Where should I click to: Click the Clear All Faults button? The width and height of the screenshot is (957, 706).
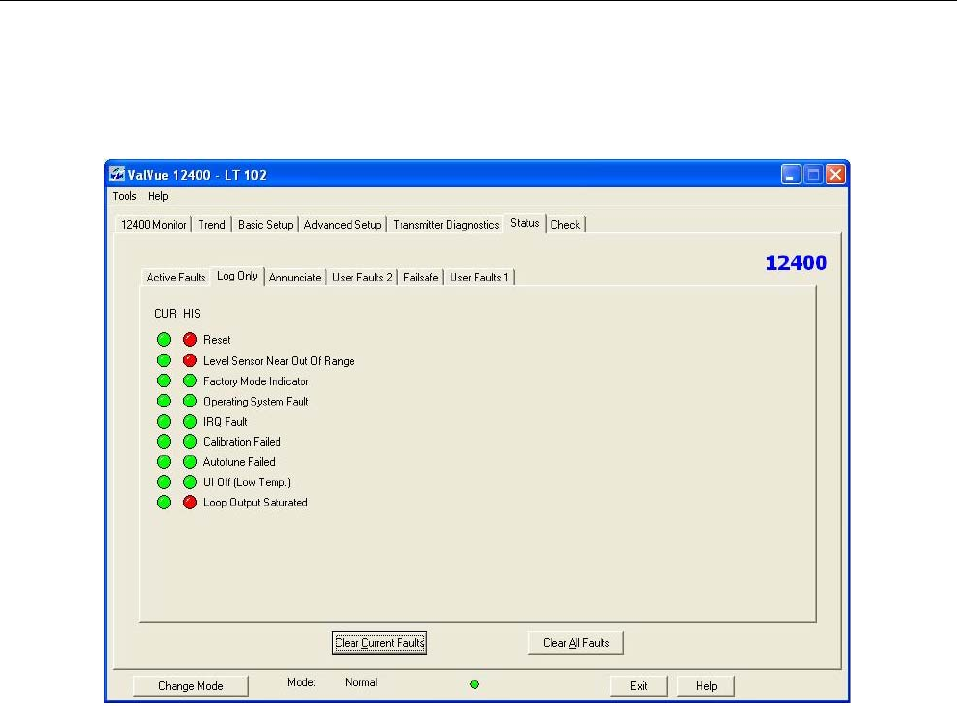tap(576, 643)
